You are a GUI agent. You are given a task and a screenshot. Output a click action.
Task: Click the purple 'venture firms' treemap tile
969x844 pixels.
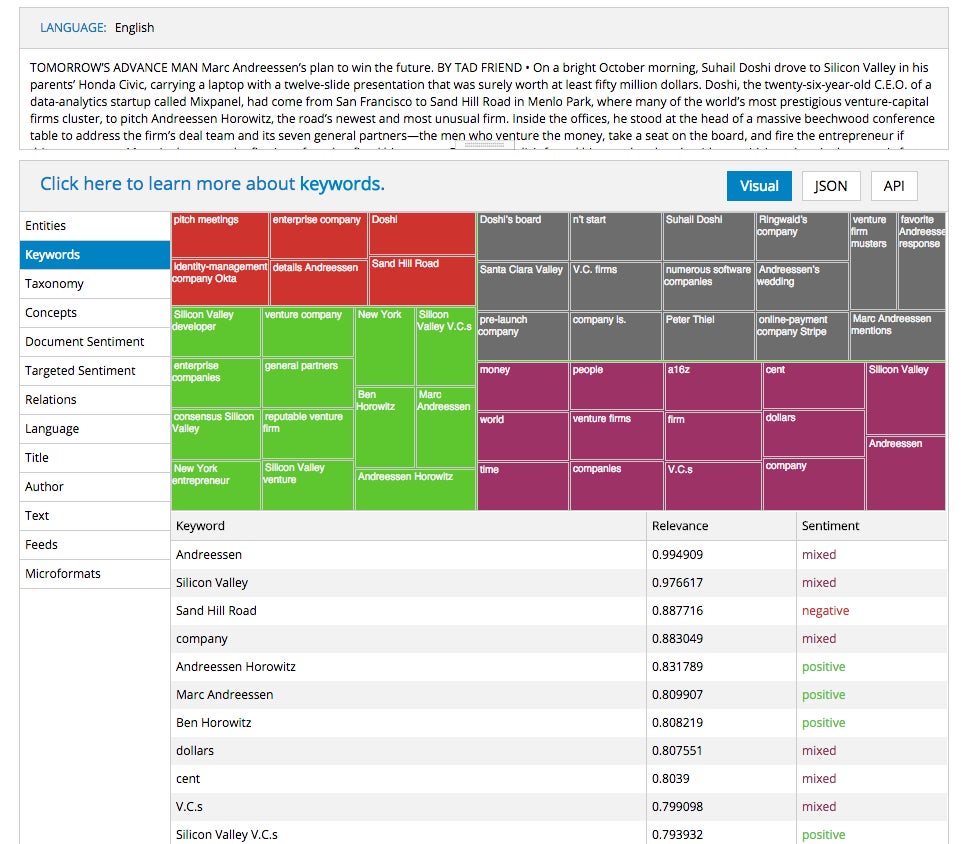click(616, 436)
